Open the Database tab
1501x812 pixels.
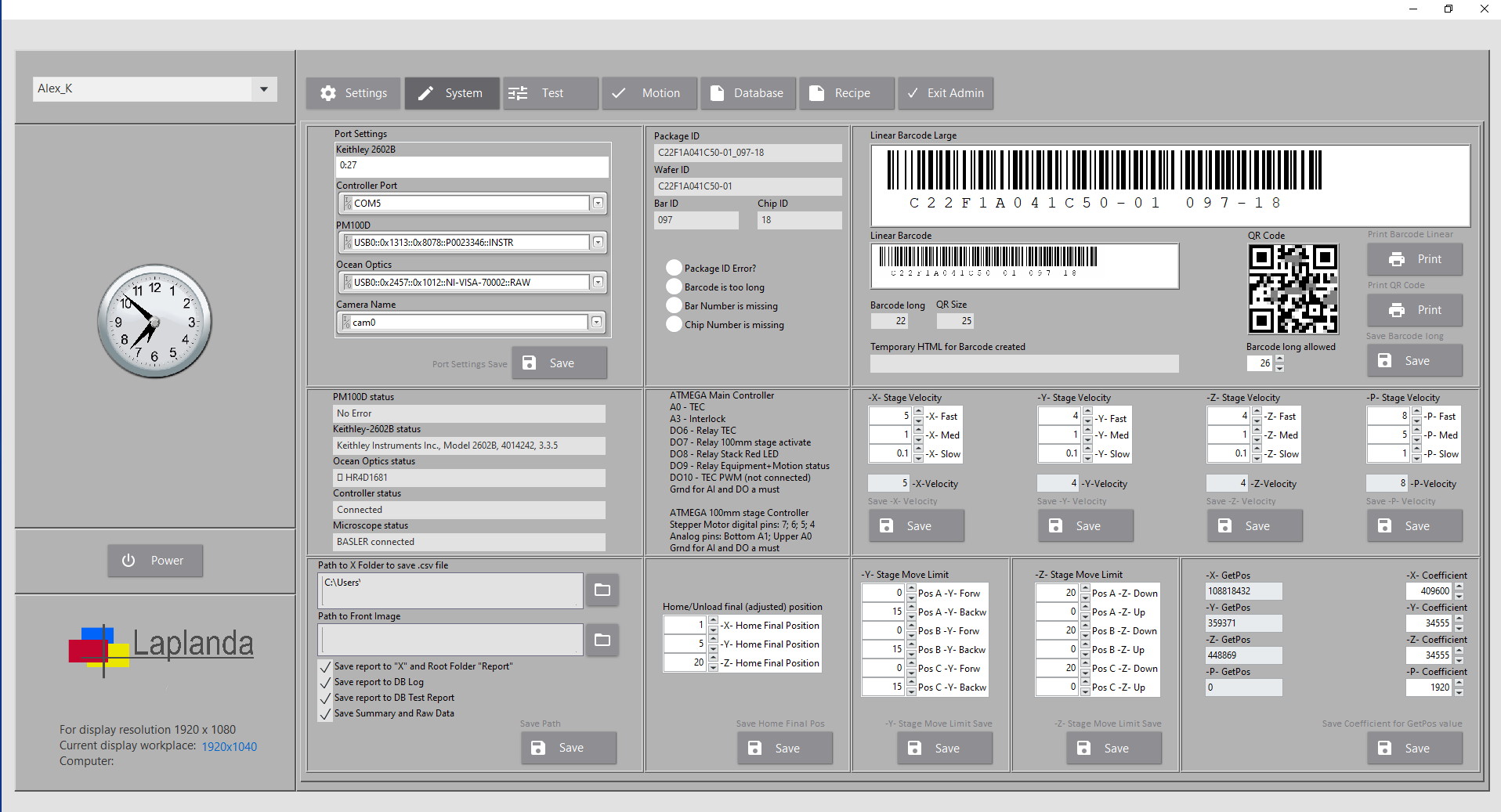[748, 93]
